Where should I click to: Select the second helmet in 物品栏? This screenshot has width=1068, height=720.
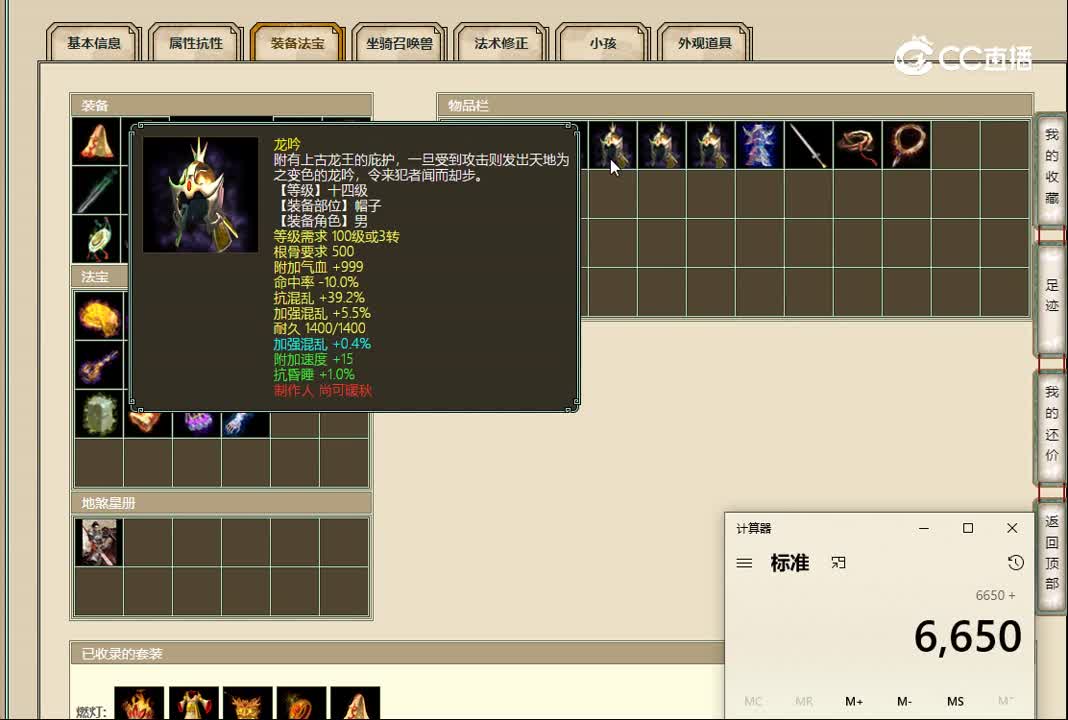point(661,145)
